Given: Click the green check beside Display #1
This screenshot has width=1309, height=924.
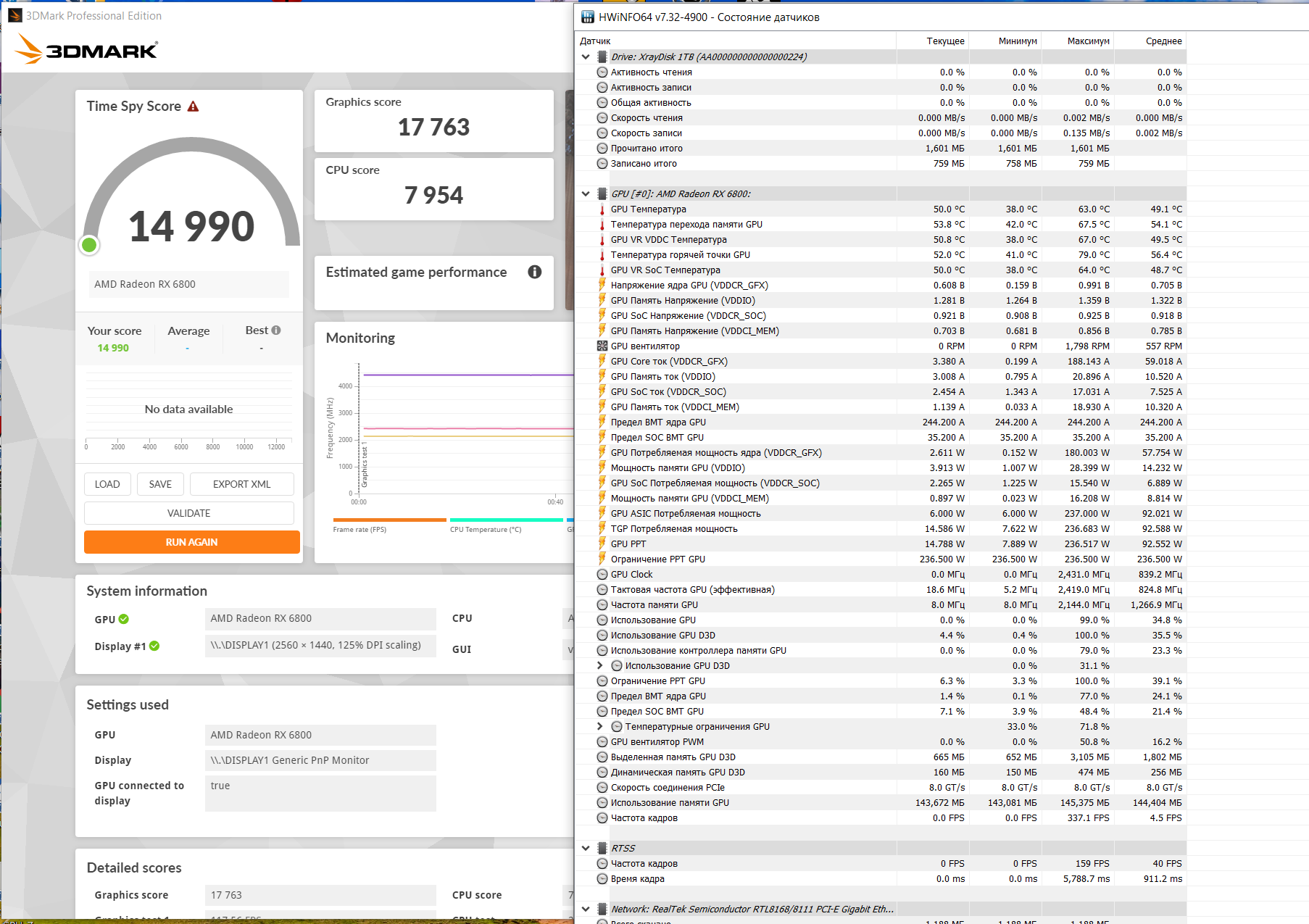Looking at the screenshot, I should (x=154, y=646).
